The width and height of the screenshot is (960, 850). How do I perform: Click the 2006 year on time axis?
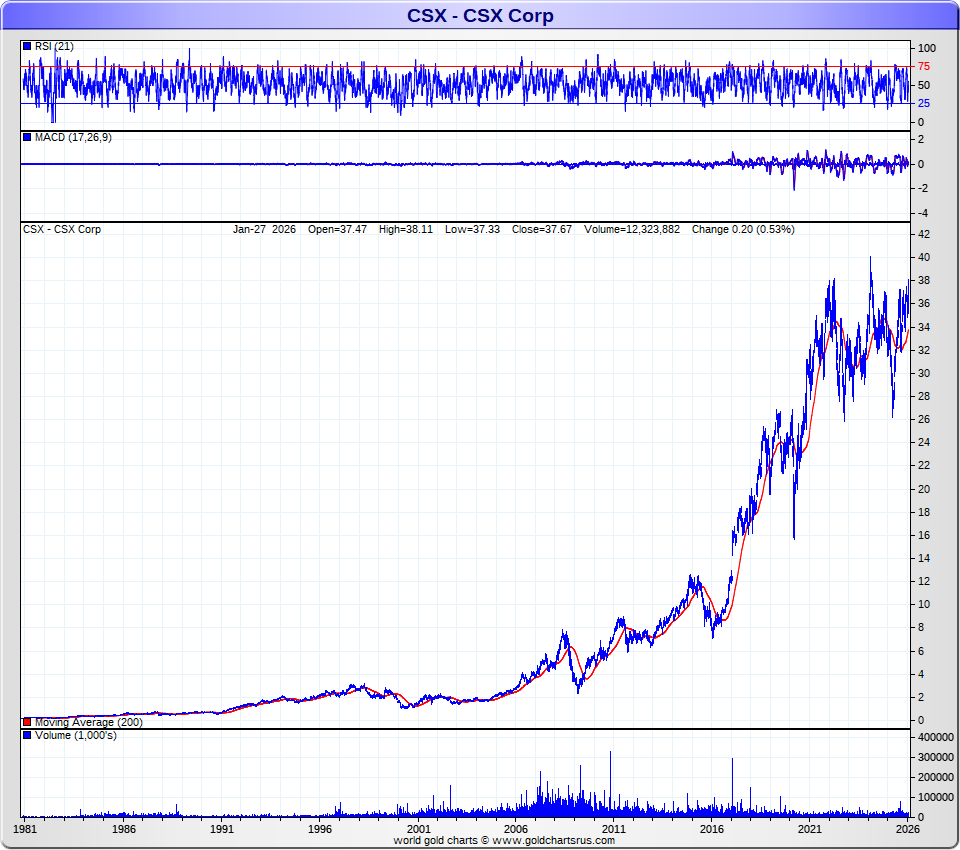point(516,829)
